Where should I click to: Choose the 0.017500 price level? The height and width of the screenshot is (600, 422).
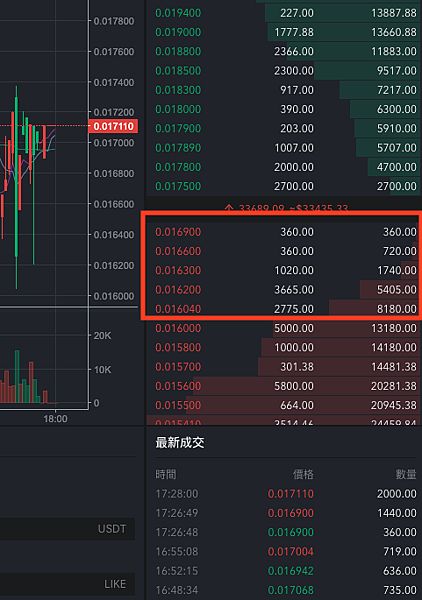pyautogui.click(x=178, y=186)
